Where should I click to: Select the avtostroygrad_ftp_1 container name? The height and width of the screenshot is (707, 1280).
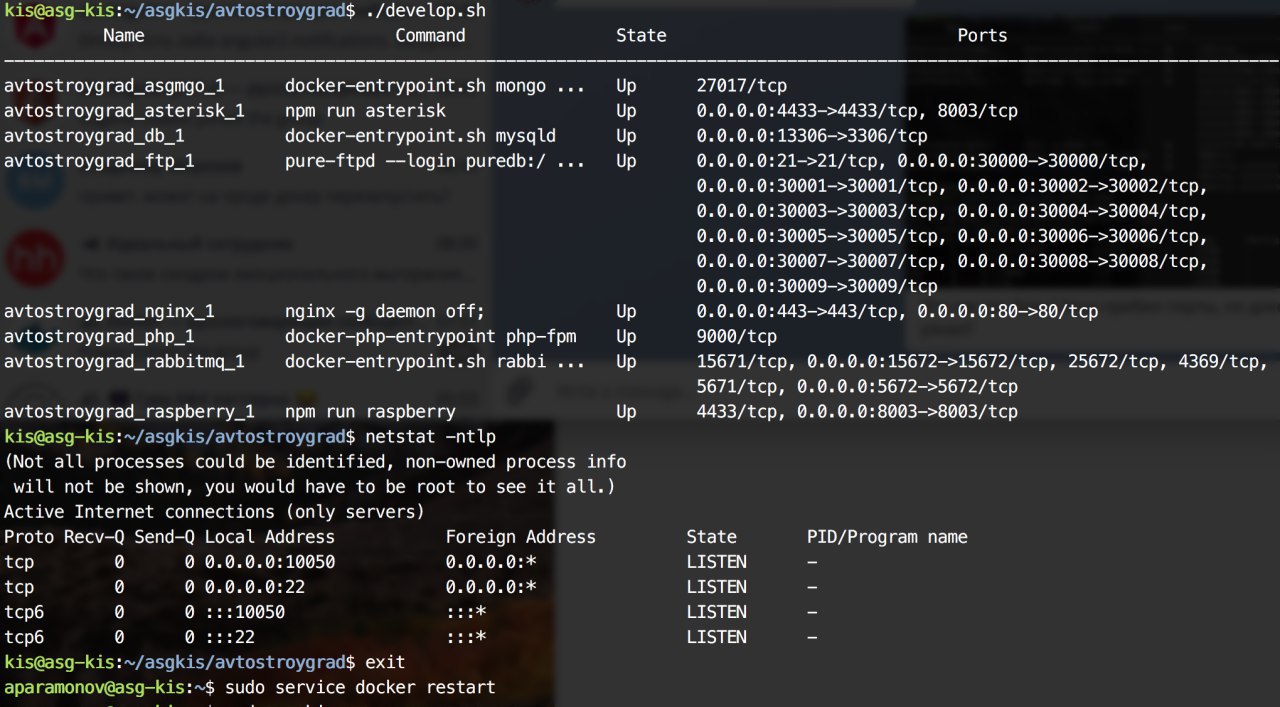tap(99, 161)
